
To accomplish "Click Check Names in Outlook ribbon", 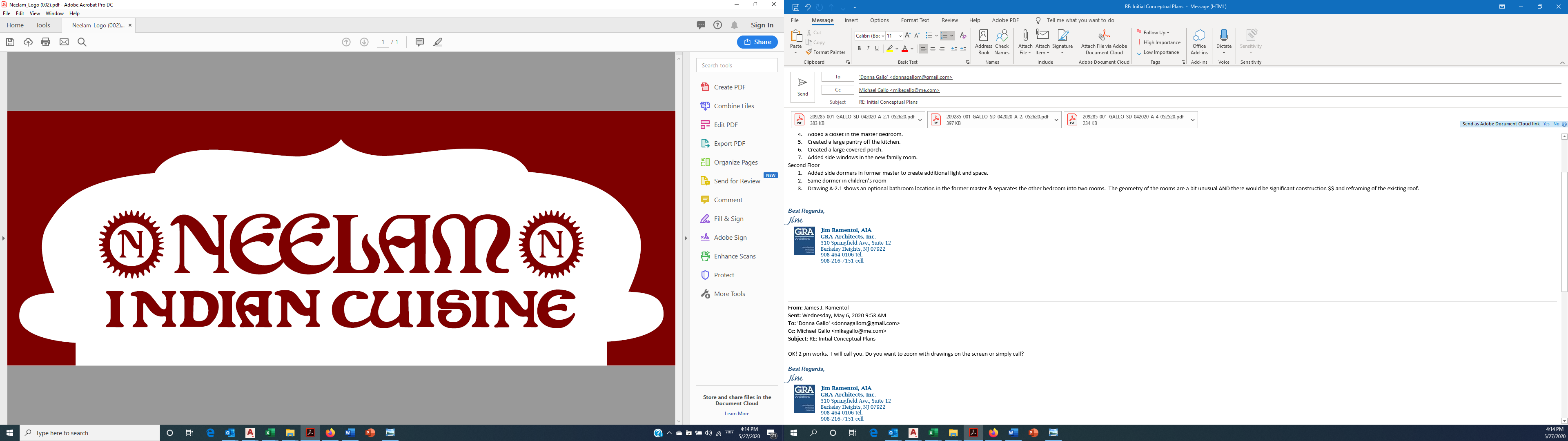I will 1002,42.
